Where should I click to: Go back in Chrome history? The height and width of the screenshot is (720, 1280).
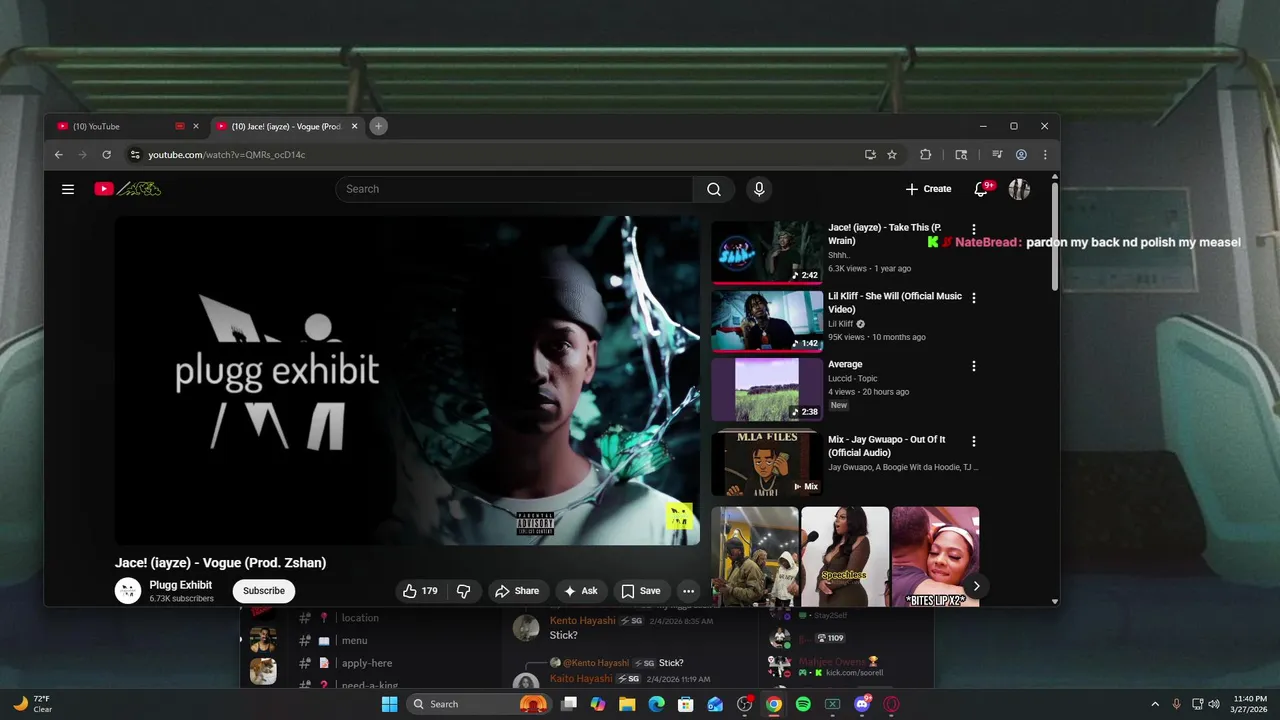click(59, 155)
